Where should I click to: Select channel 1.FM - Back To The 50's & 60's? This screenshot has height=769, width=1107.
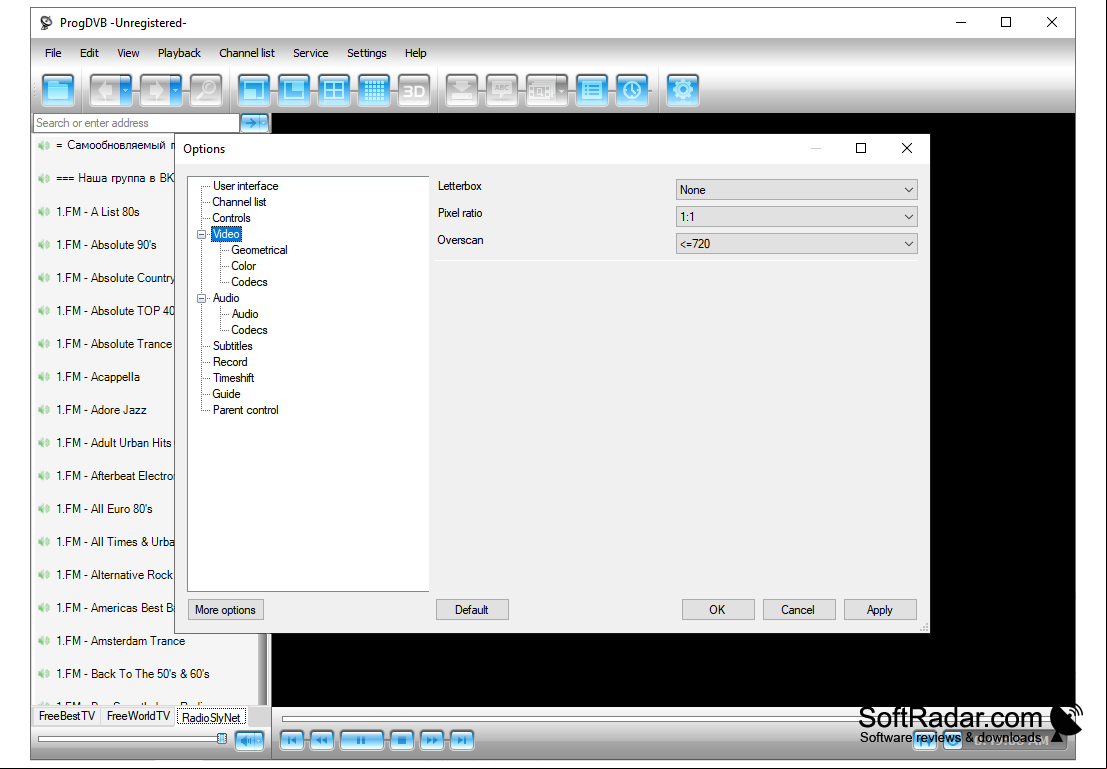click(x=133, y=674)
